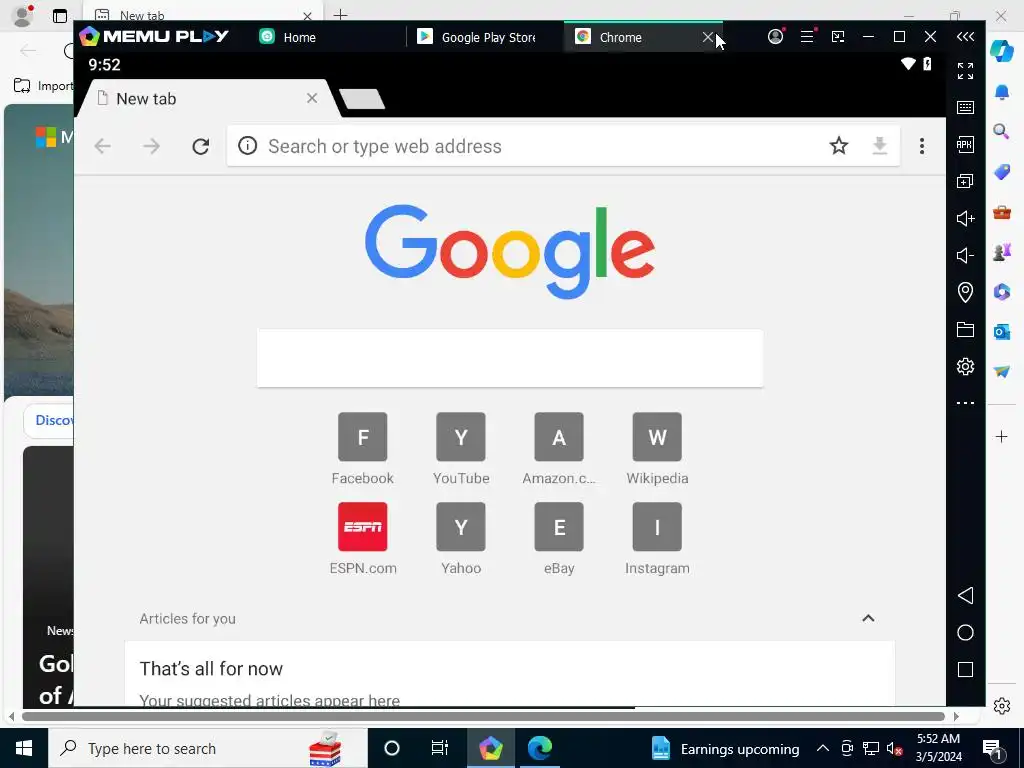This screenshot has height=768, width=1024.
Task: Open search icon in Edge sidebar
Action: (x=1002, y=132)
